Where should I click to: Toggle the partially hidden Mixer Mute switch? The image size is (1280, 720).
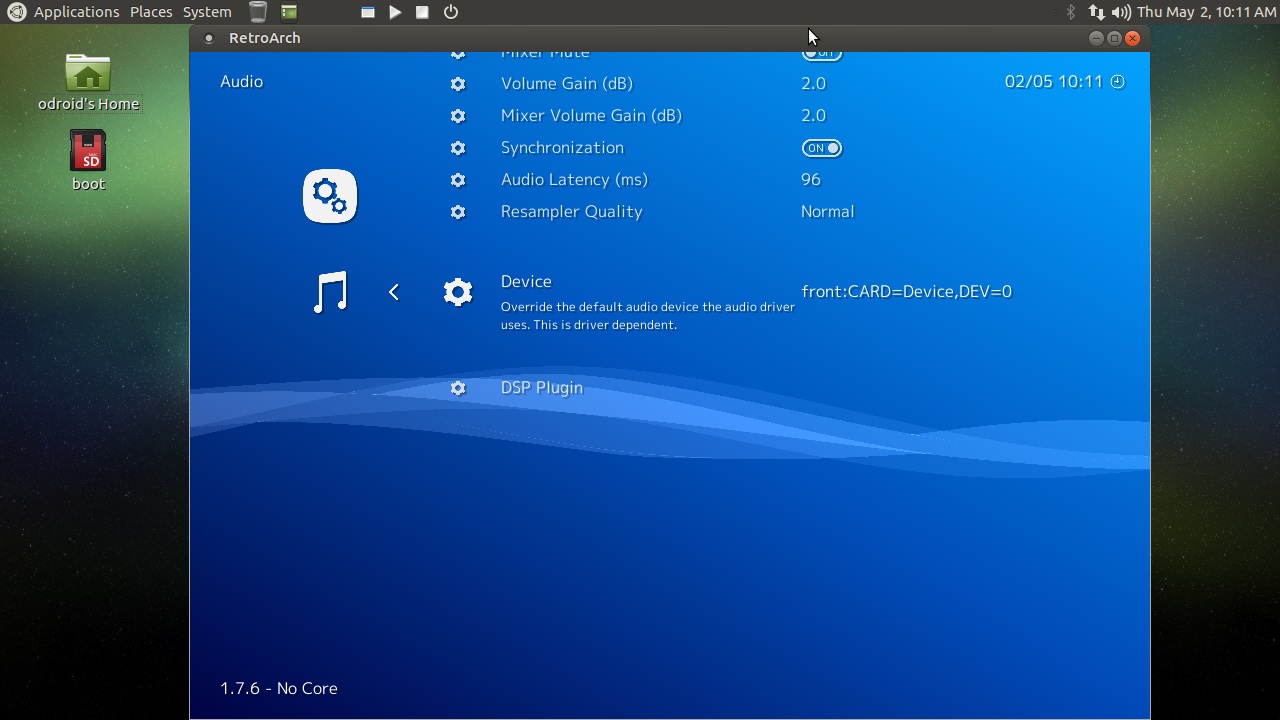click(x=822, y=54)
